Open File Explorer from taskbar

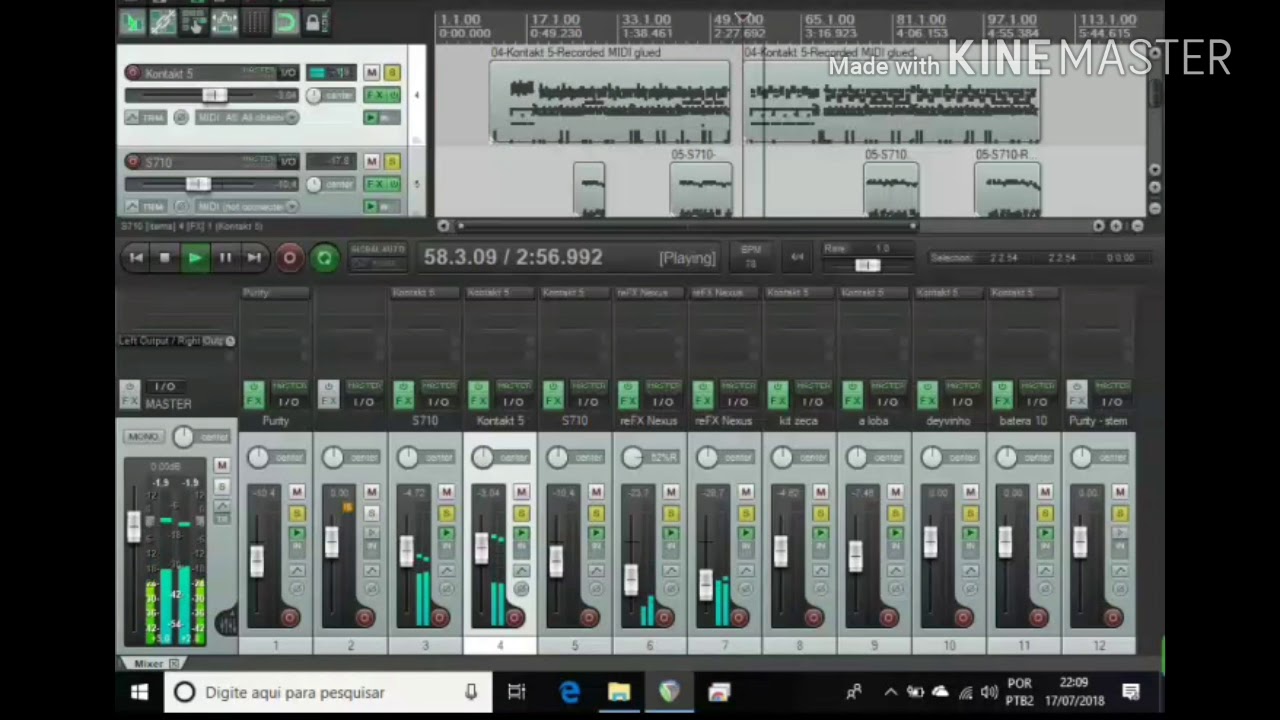pyautogui.click(x=619, y=692)
